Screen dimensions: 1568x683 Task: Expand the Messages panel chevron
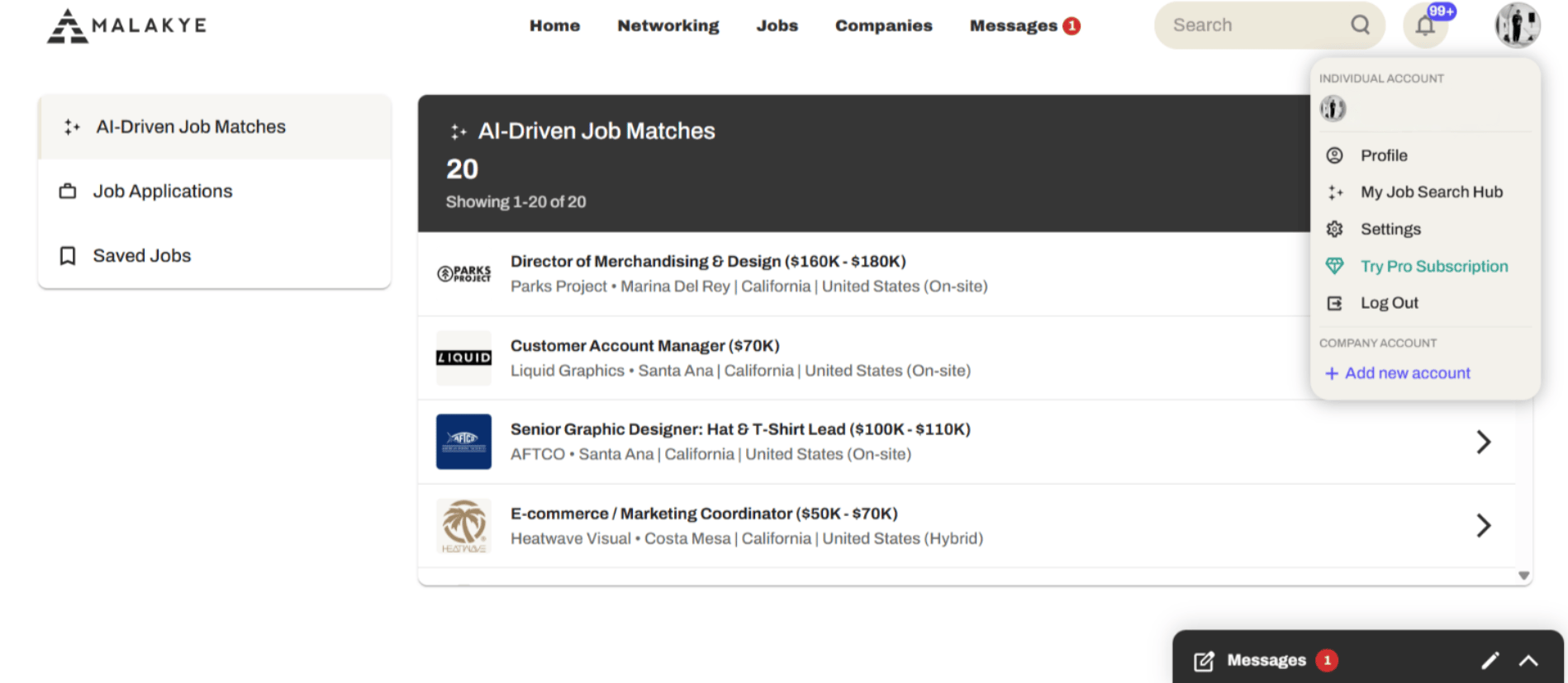click(x=1528, y=661)
